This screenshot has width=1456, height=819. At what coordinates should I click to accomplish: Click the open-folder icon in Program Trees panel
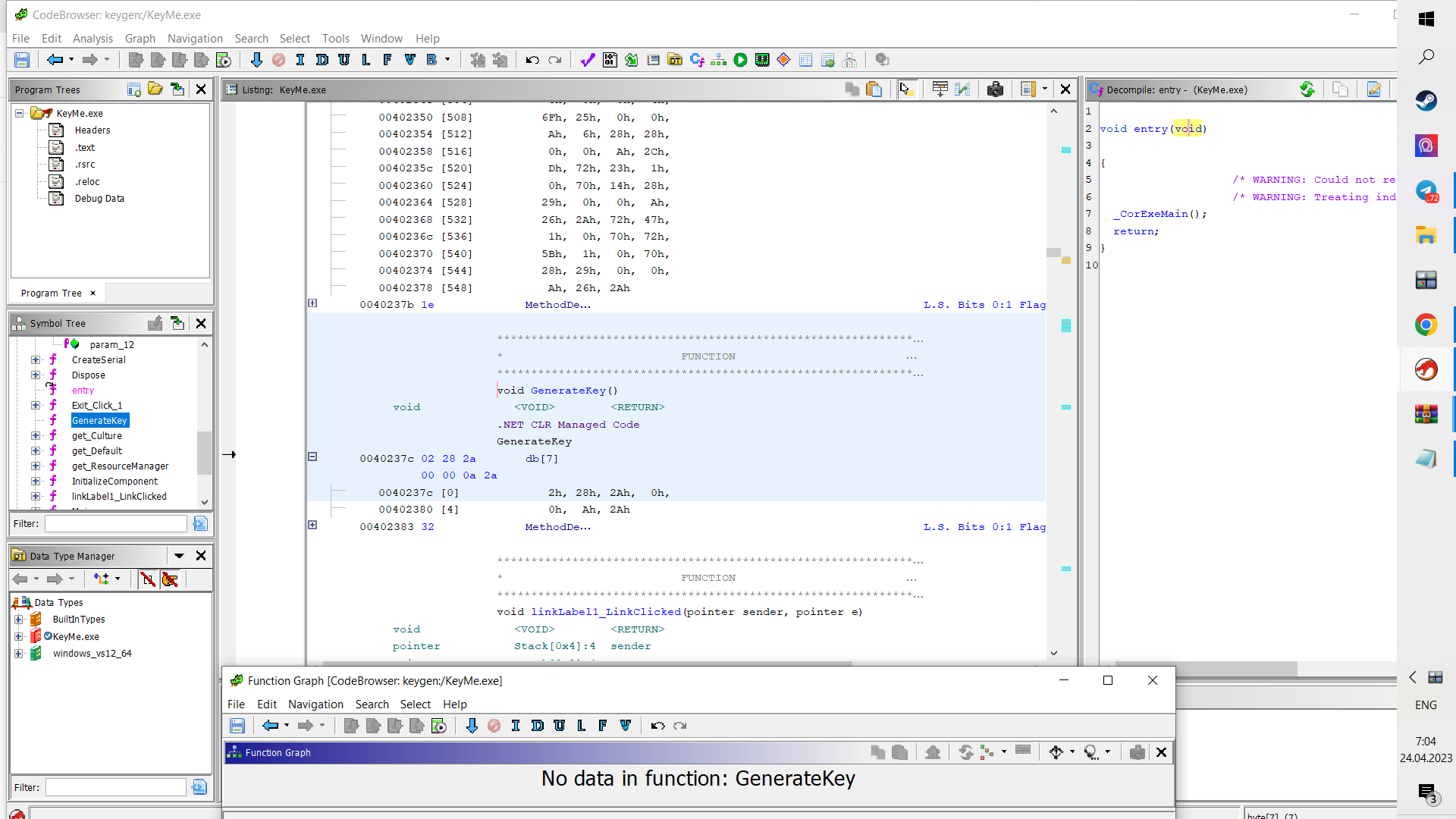point(155,89)
